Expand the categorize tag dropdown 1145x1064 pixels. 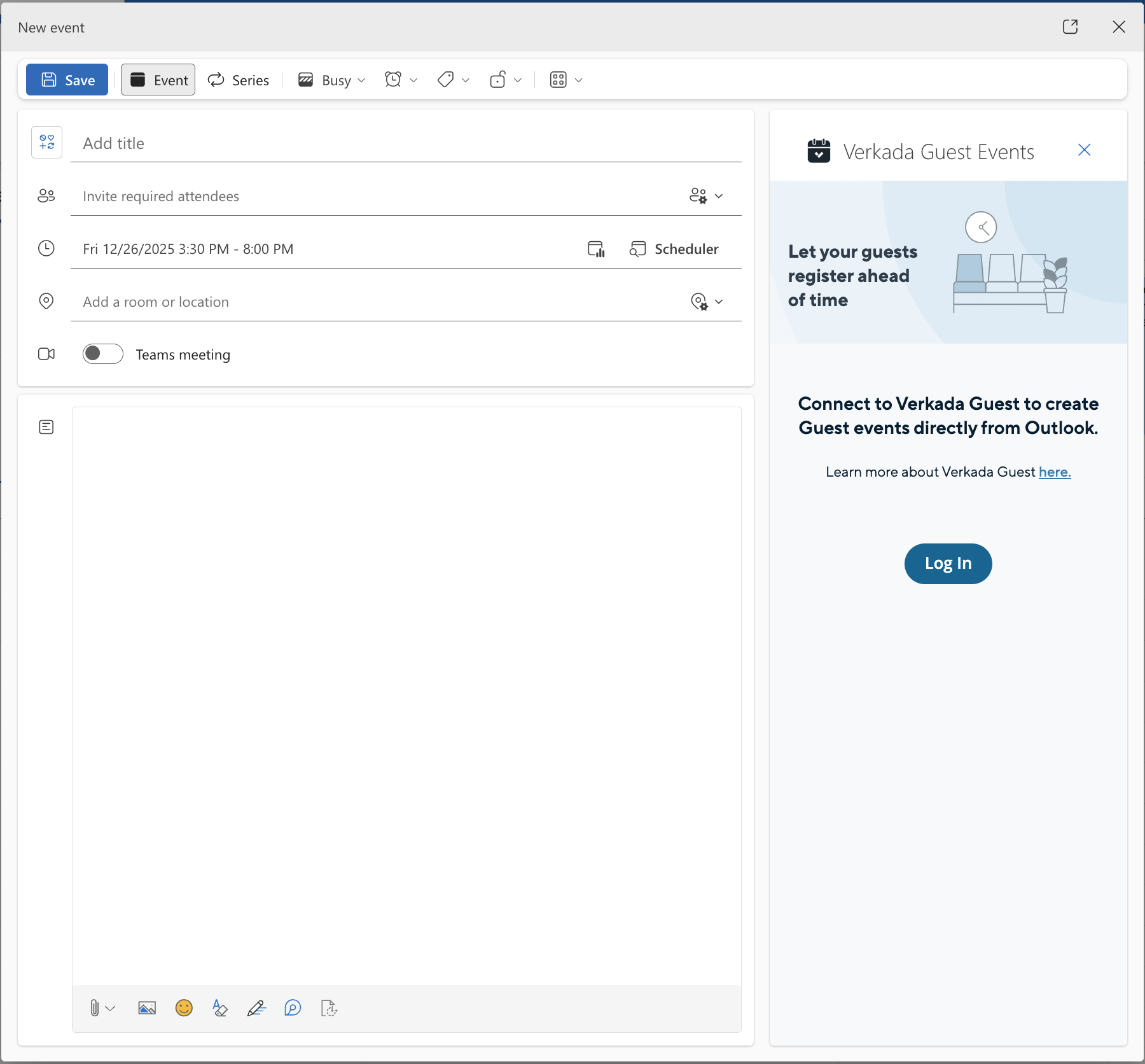[x=453, y=80]
